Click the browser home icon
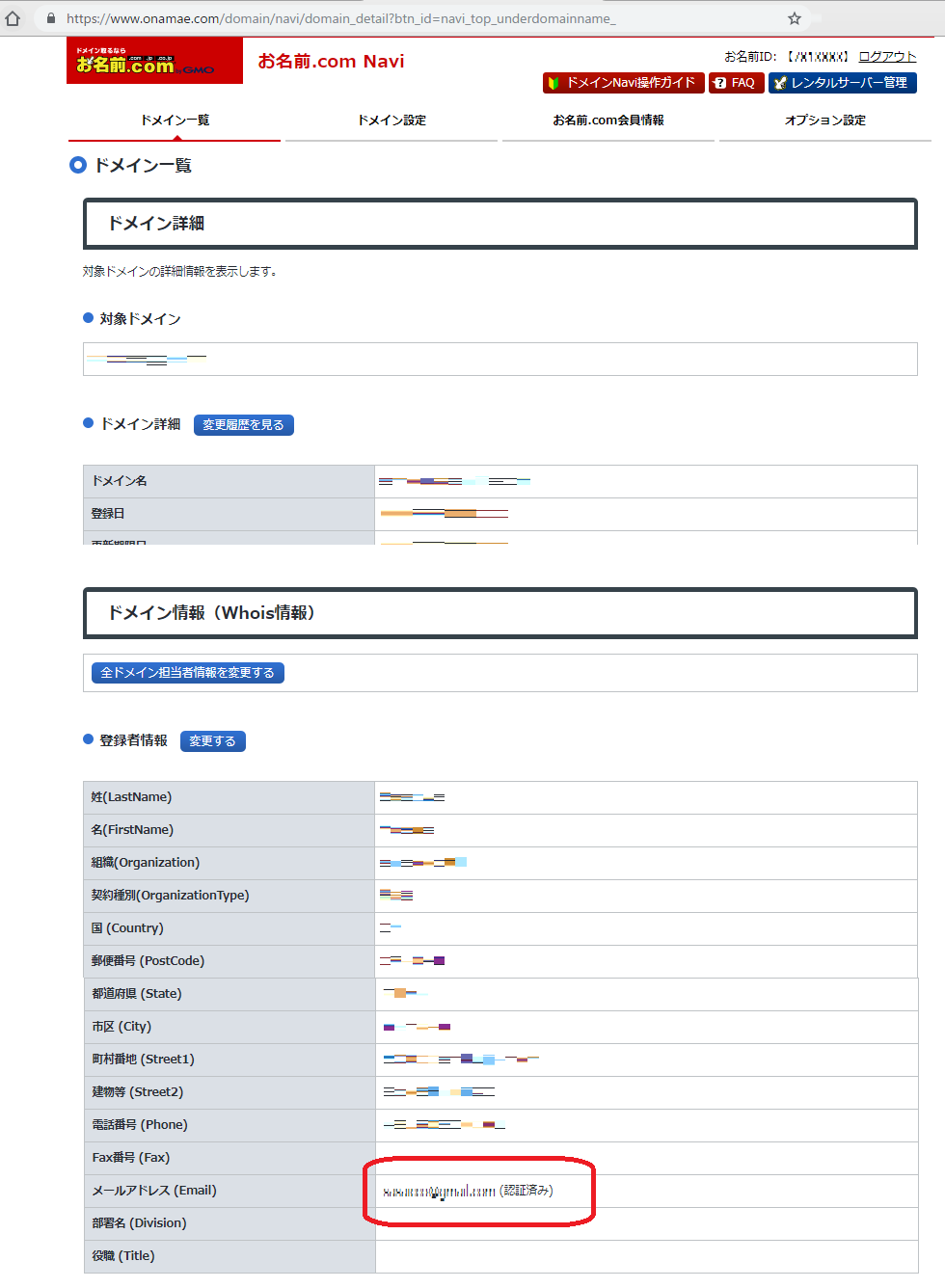 tap(13, 18)
